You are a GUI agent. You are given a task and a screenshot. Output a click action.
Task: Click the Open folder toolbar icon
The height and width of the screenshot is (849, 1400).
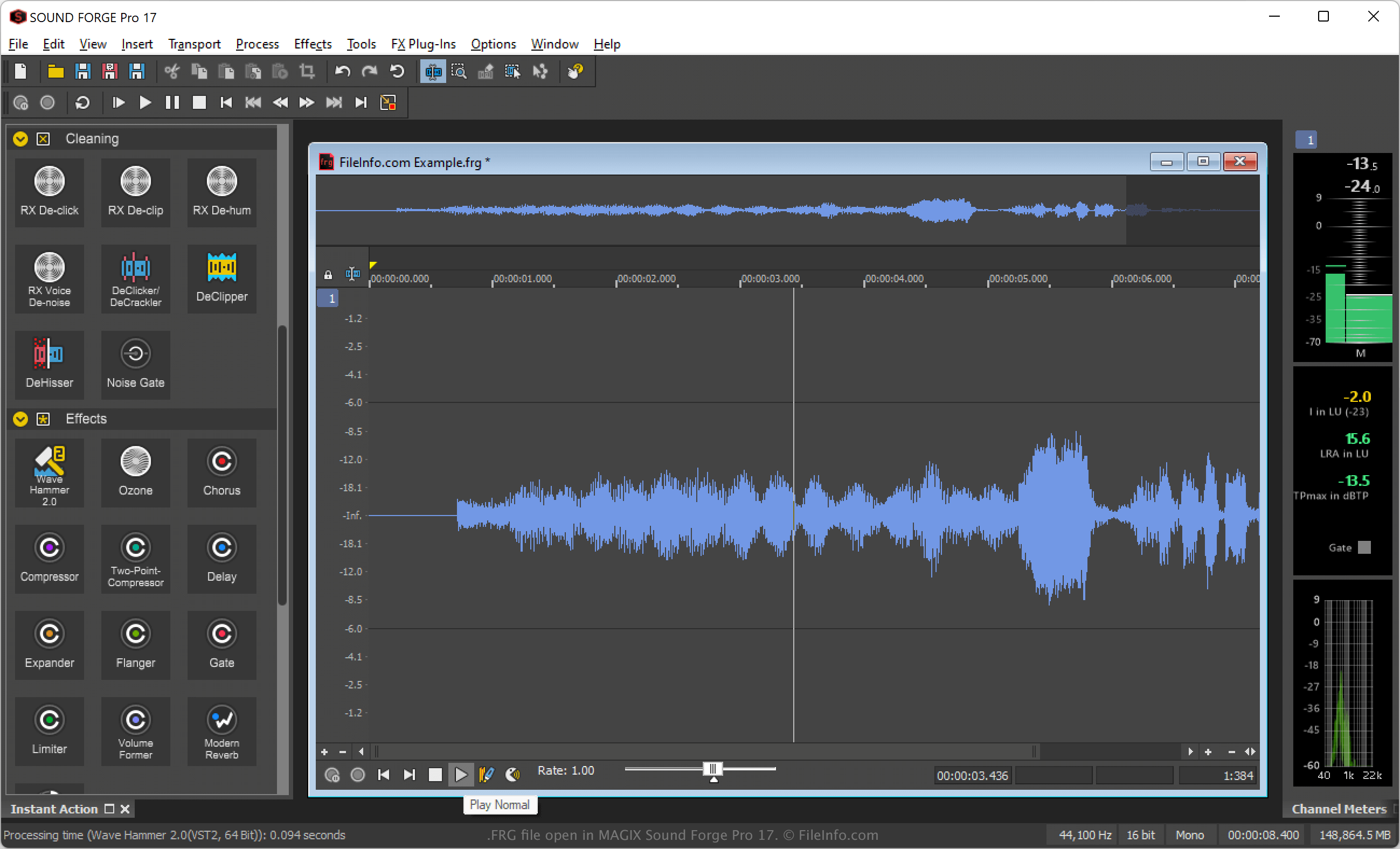pyautogui.click(x=55, y=72)
